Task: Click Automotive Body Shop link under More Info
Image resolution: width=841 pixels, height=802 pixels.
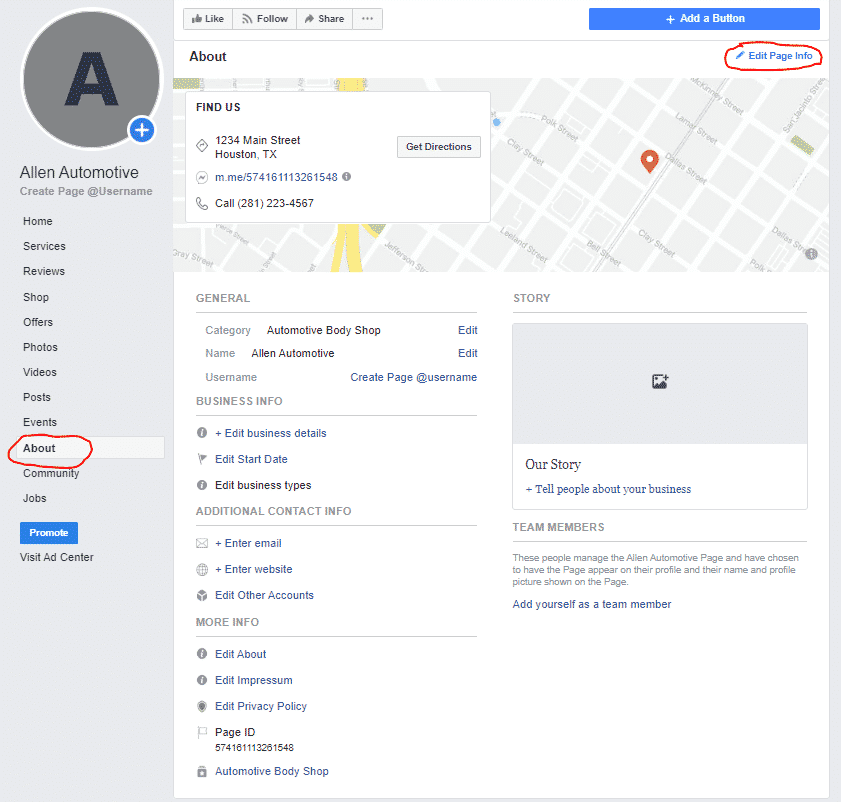Action: click(x=271, y=771)
